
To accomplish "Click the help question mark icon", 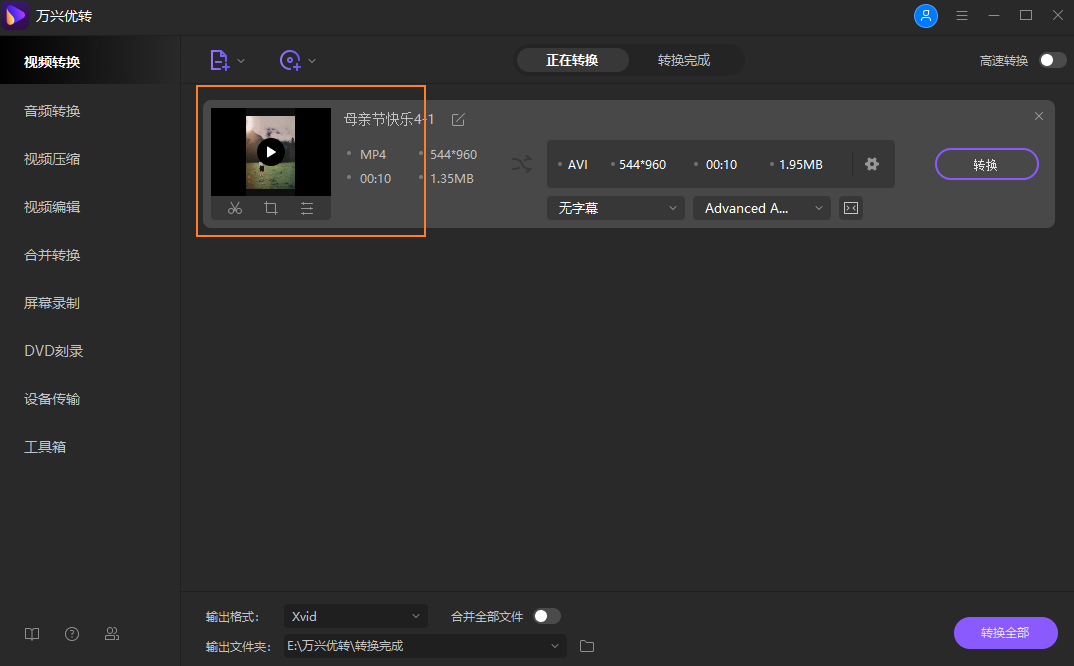I will click(71, 634).
